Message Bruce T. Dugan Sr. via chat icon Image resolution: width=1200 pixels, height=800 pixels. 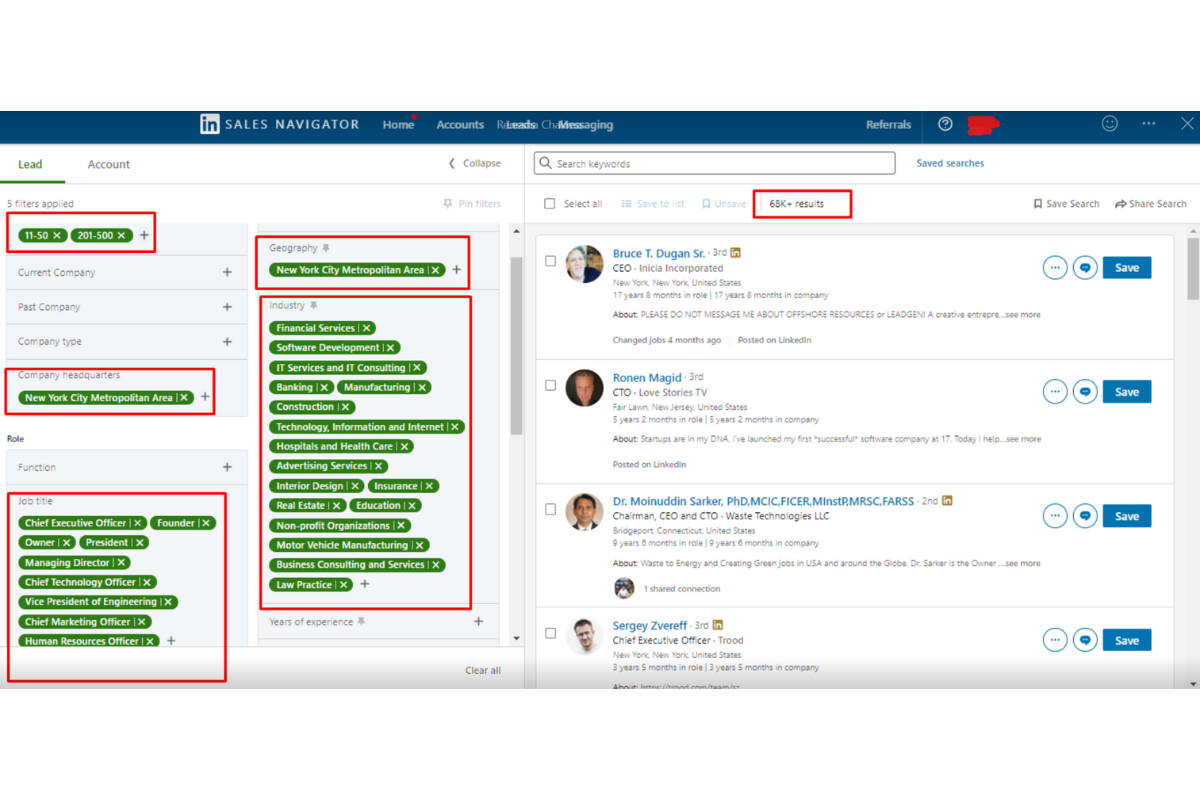coord(1085,268)
